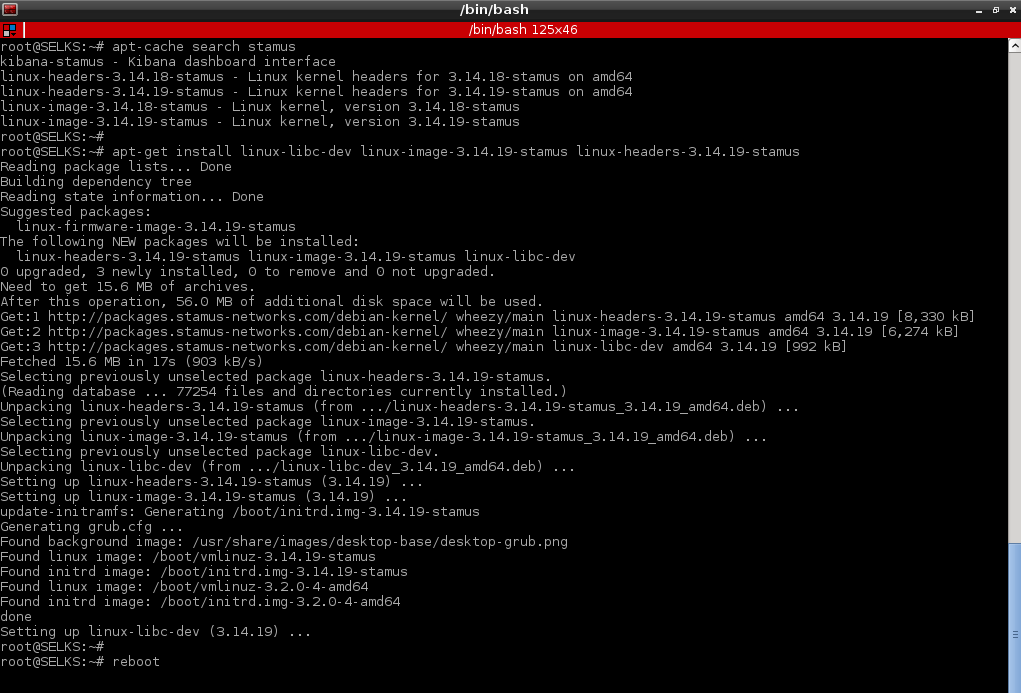This screenshot has height=693, width=1021.
Task: Click the Terminator window icon in the title bar
Action: [10, 9]
